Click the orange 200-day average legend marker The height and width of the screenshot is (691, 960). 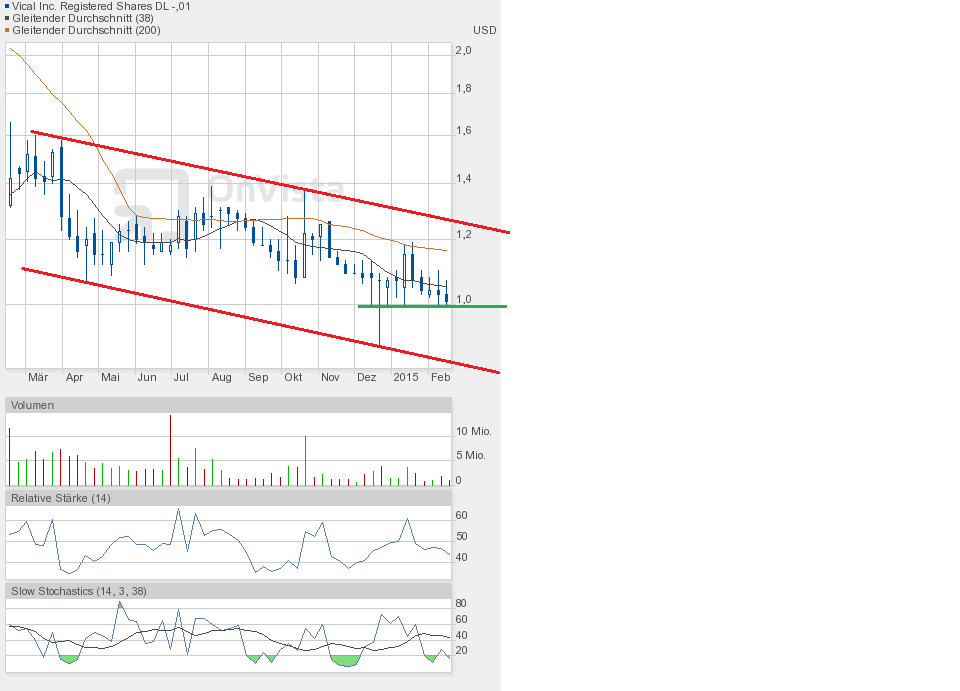(x=7, y=31)
